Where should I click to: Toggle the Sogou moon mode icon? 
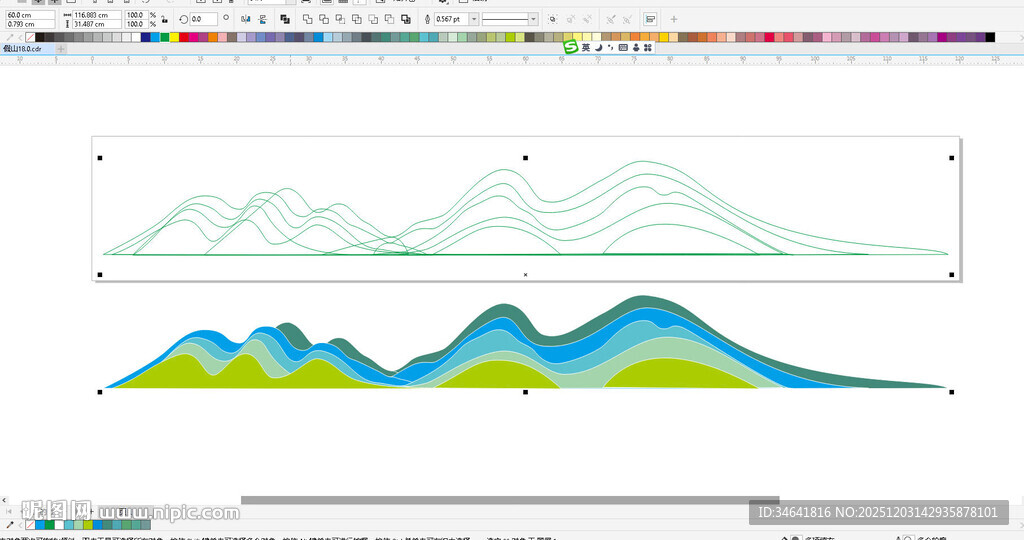(x=598, y=47)
